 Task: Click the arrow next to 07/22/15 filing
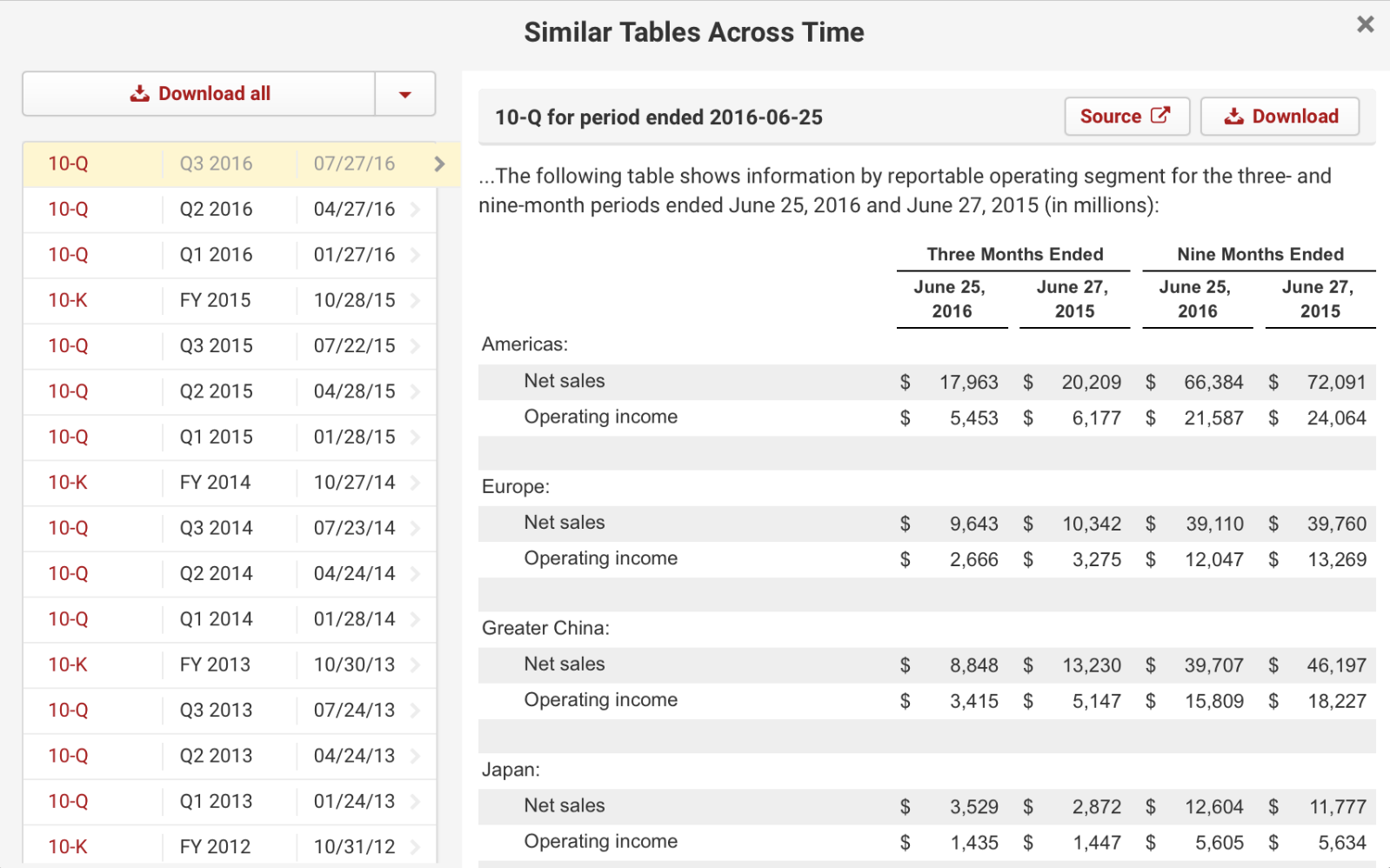(x=416, y=346)
